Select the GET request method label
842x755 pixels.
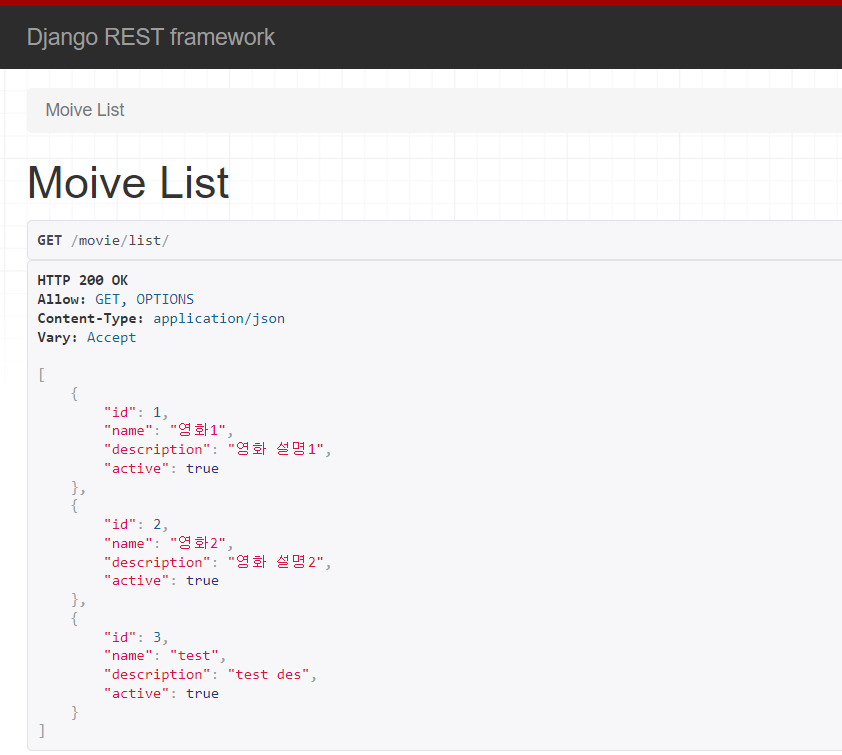click(49, 240)
